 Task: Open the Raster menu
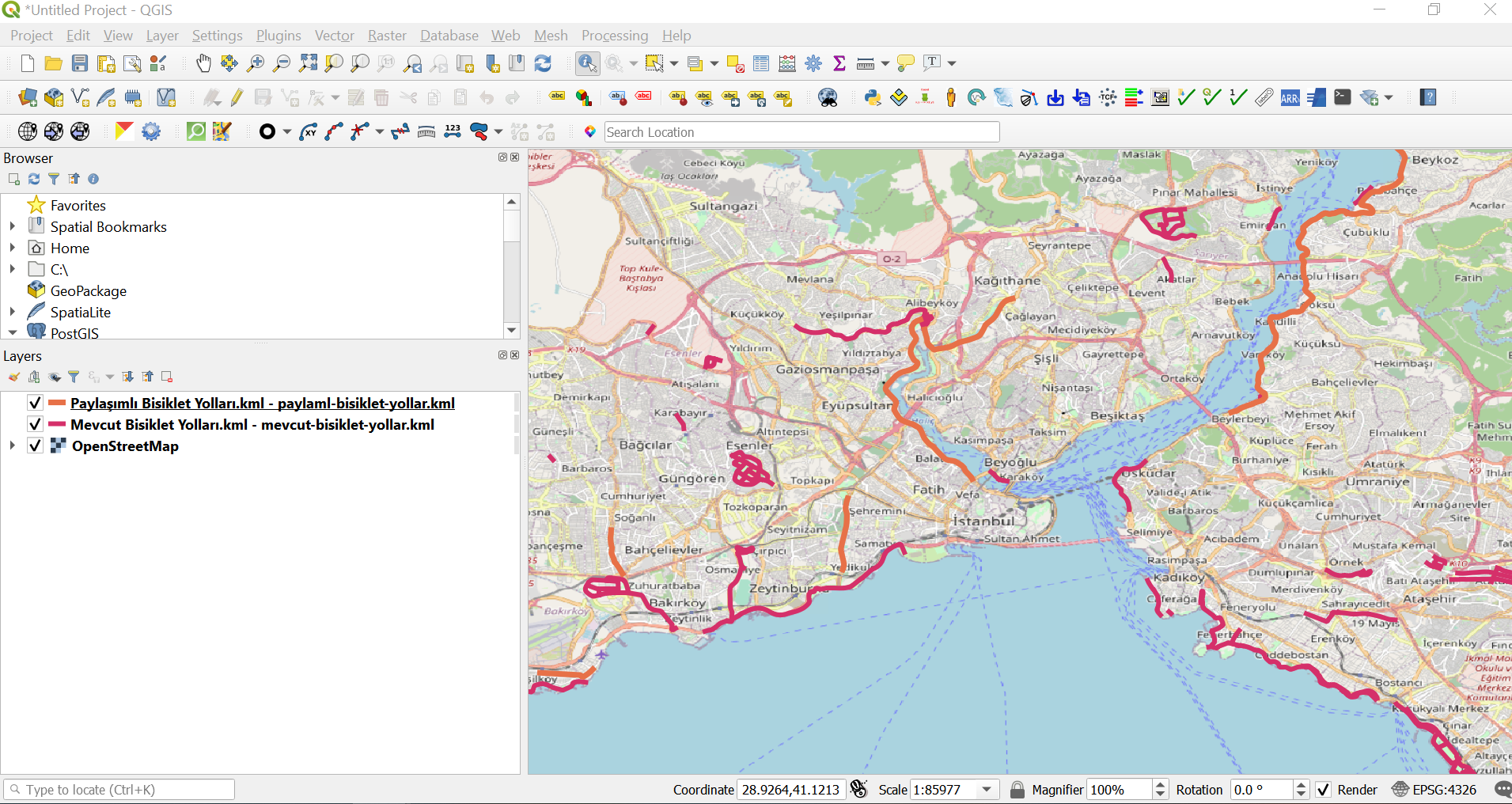click(x=387, y=36)
